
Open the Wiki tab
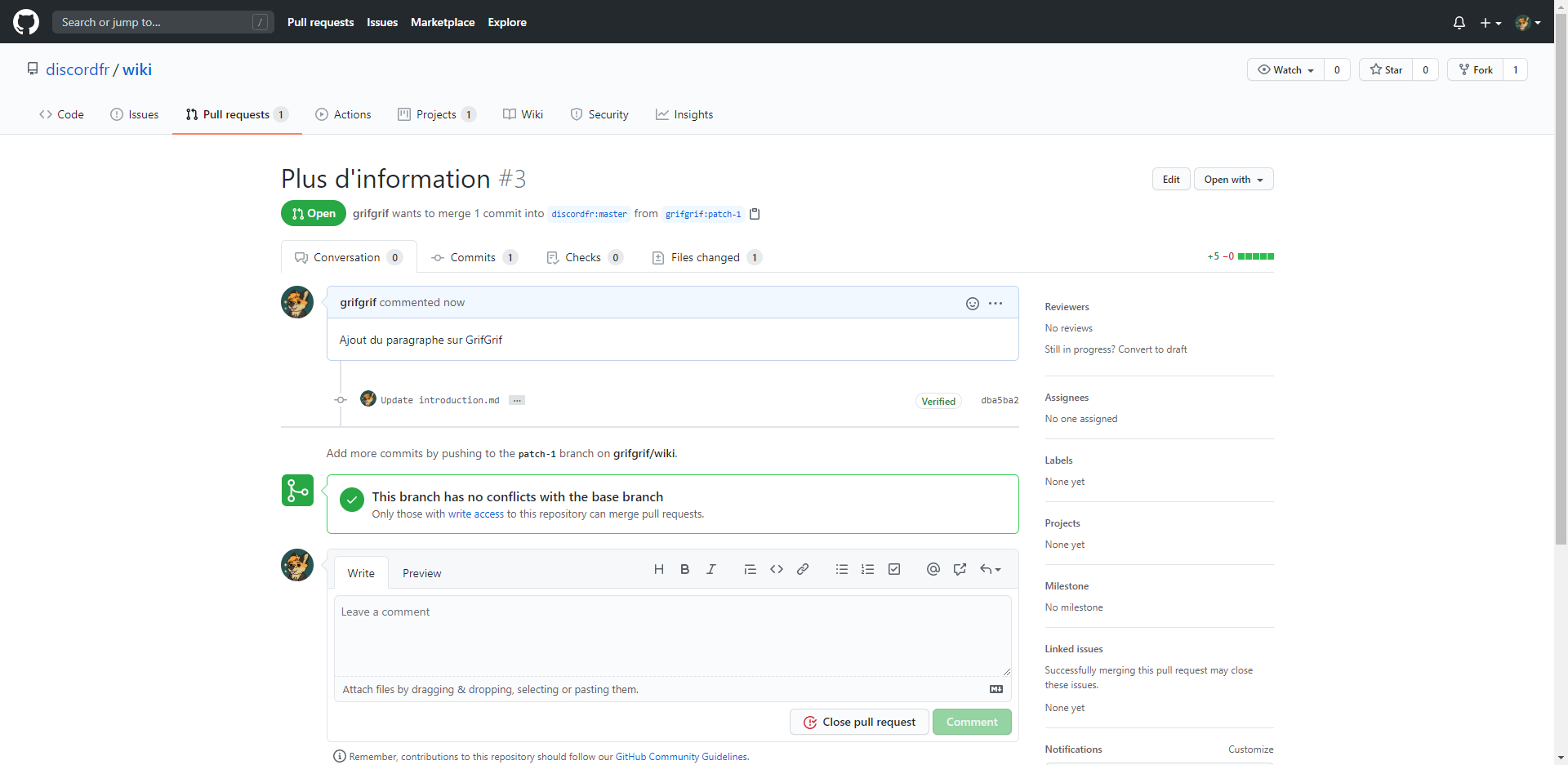(x=523, y=114)
